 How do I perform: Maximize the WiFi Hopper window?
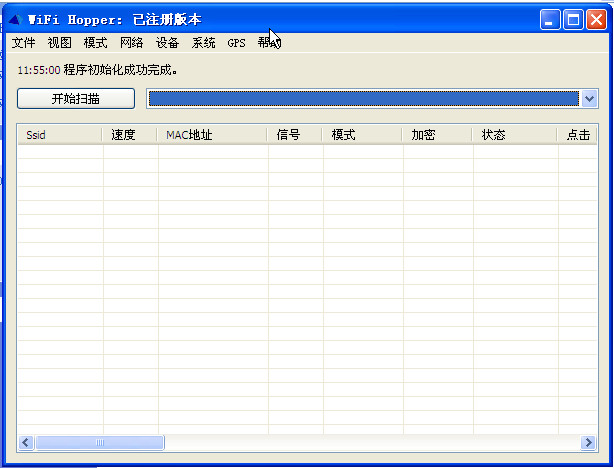(x=573, y=20)
